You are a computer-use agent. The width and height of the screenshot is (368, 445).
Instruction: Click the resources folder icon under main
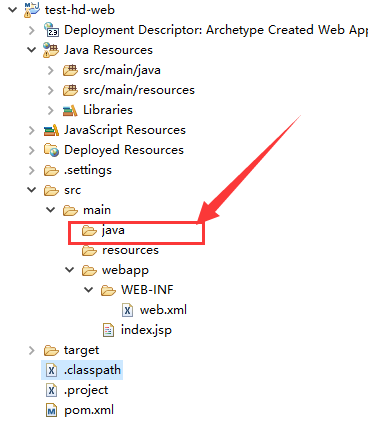(89, 250)
